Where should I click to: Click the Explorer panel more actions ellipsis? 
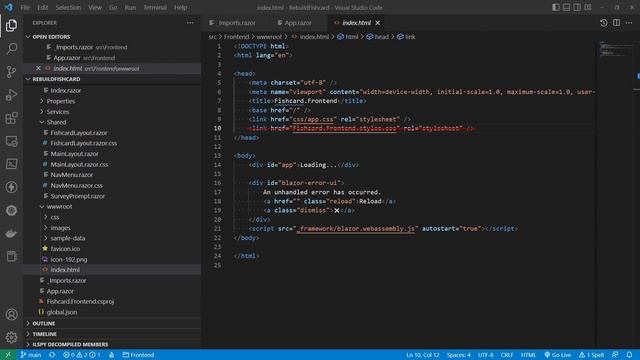tap(190, 23)
